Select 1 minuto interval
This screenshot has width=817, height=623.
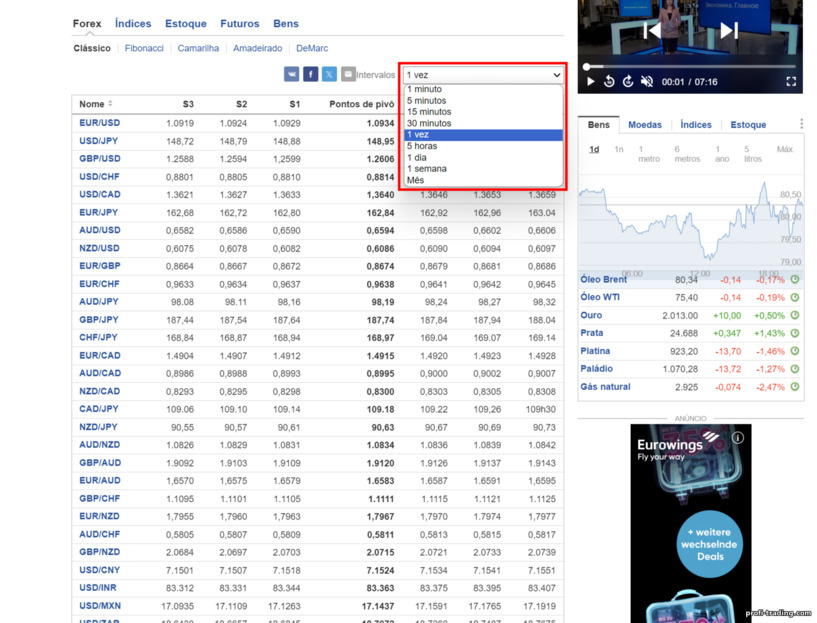coord(484,89)
